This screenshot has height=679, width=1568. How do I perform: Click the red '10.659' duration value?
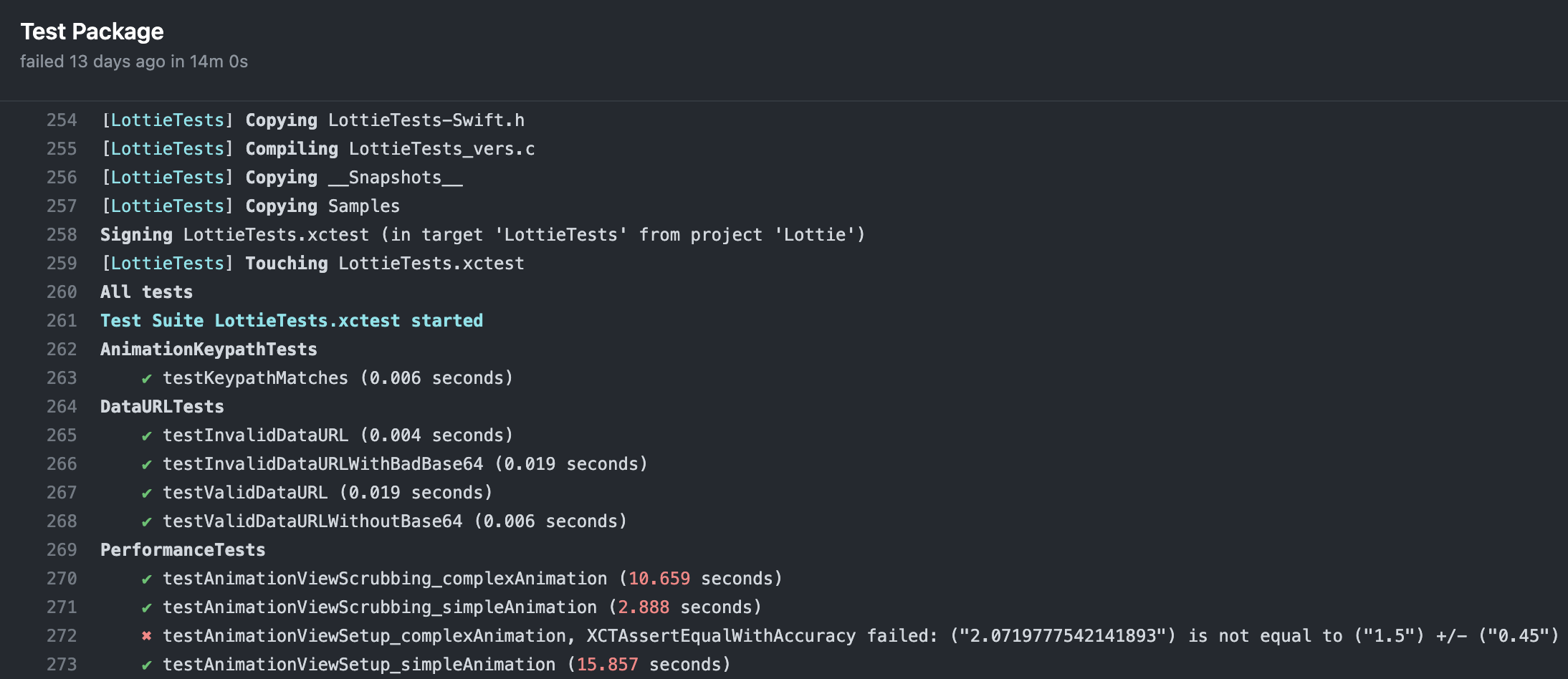tap(659, 579)
